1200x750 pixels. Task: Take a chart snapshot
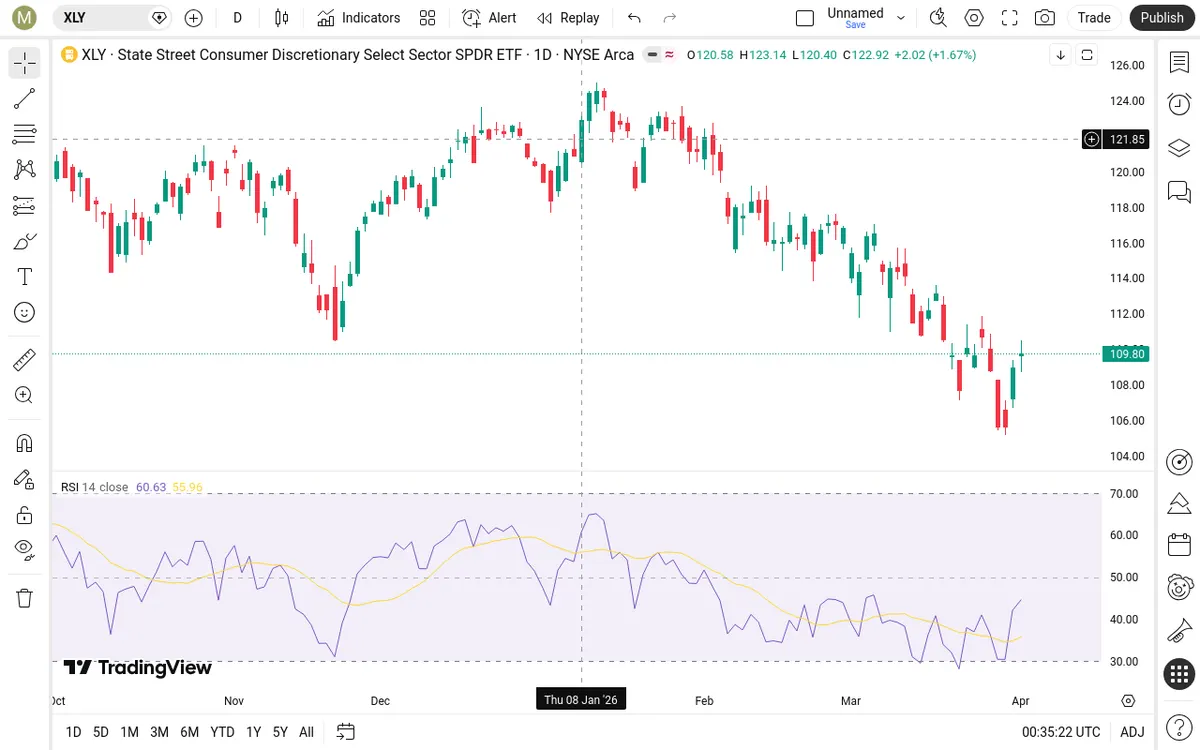(x=1045, y=18)
